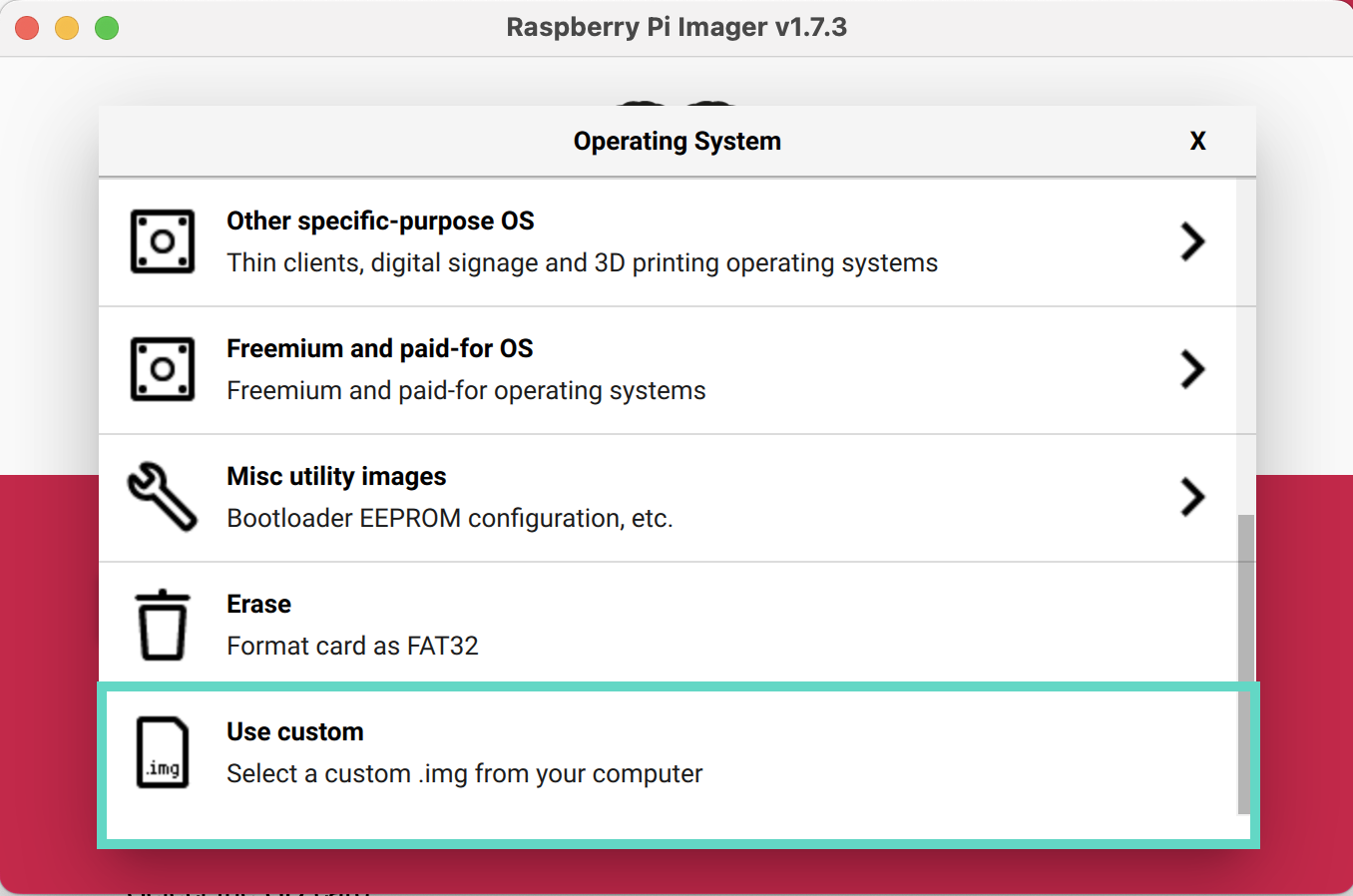Click the Freemium and paid-for OS disk icon
The height and width of the screenshot is (896, 1353).
click(x=163, y=369)
